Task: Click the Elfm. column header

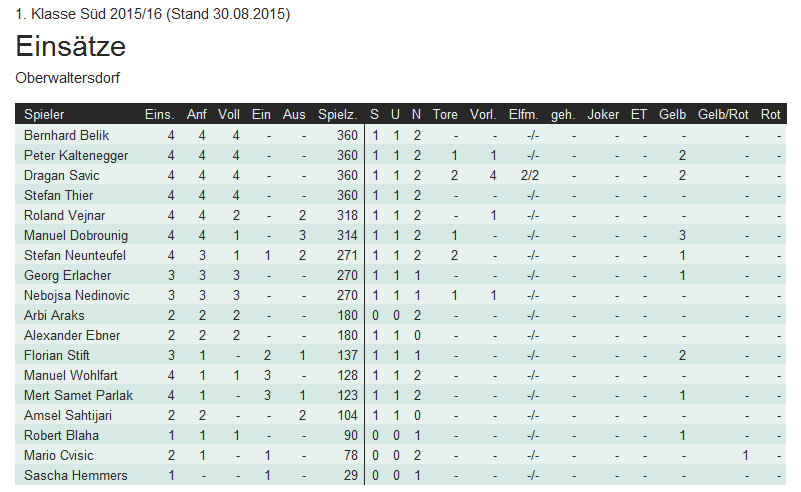Action: point(524,114)
